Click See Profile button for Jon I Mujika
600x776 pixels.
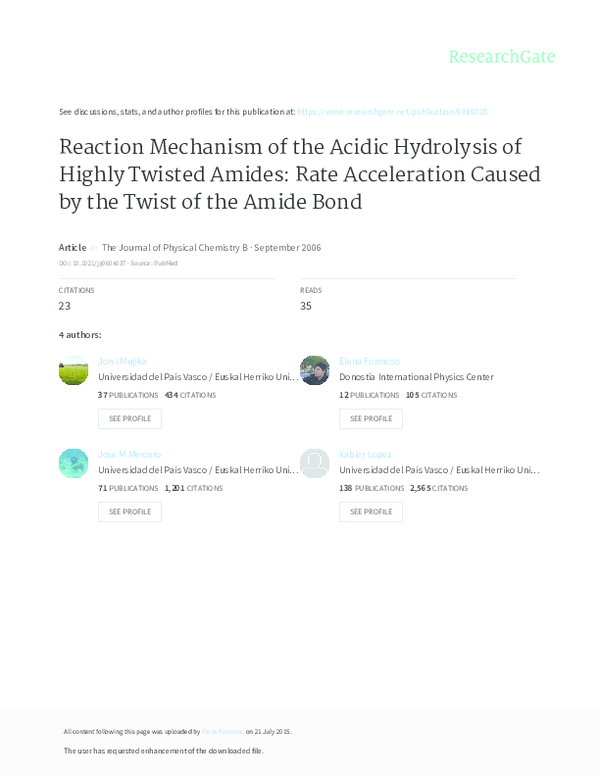[x=130, y=418]
